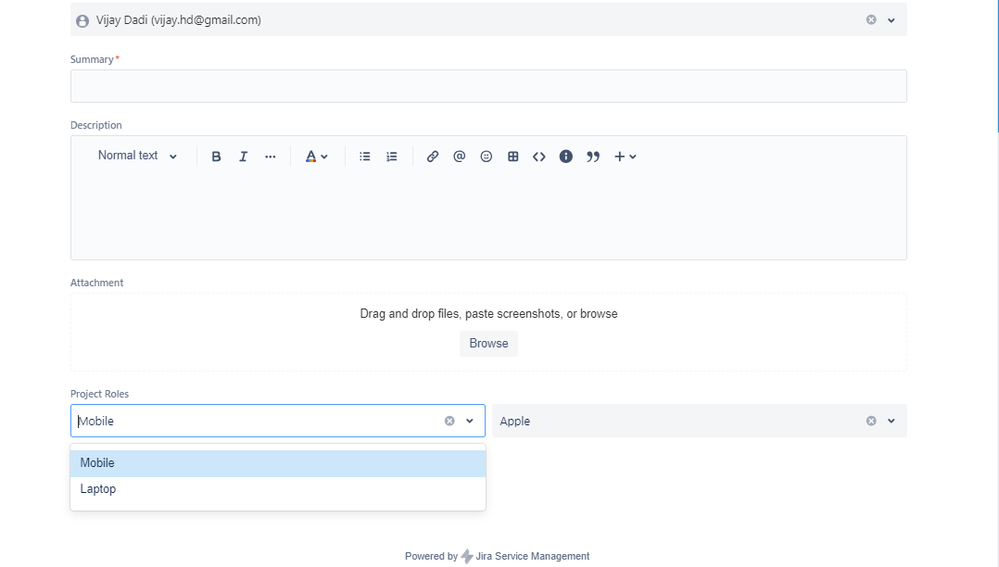This screenshot has width=999, height=567.
Task: Expand the Vijay Dadi user dropdown
Action: click(891, 20)
